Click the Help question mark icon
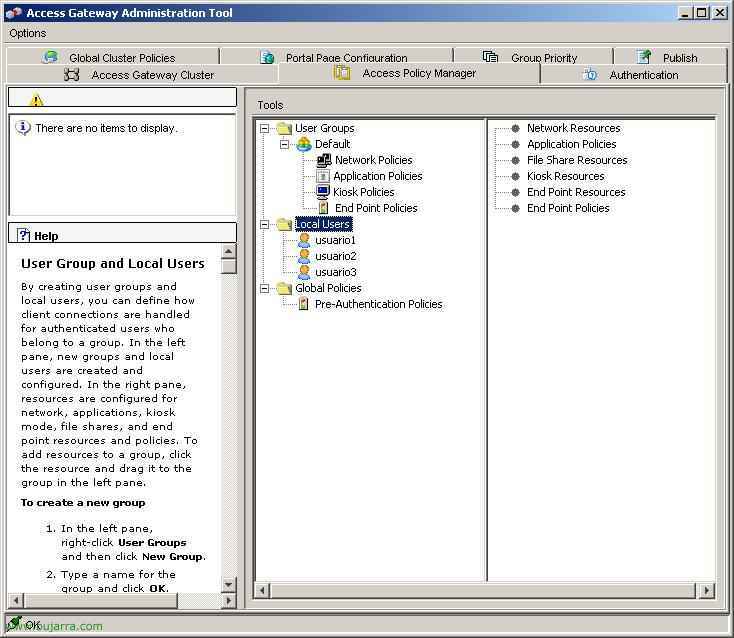The height and width of the screenshot is (638, 734). (23, 235)
